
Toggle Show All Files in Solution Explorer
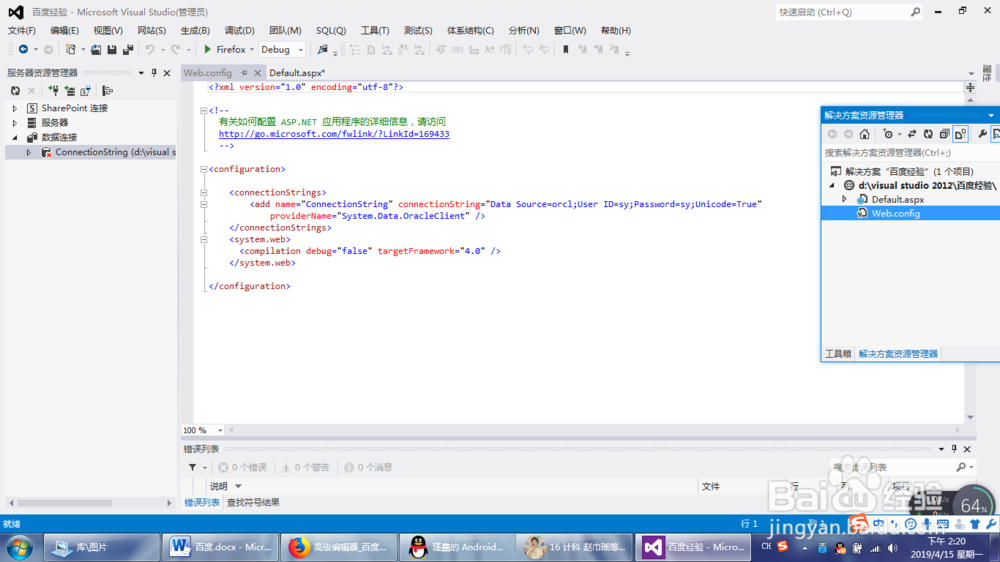pyautogui.click(x=960, y=134)
